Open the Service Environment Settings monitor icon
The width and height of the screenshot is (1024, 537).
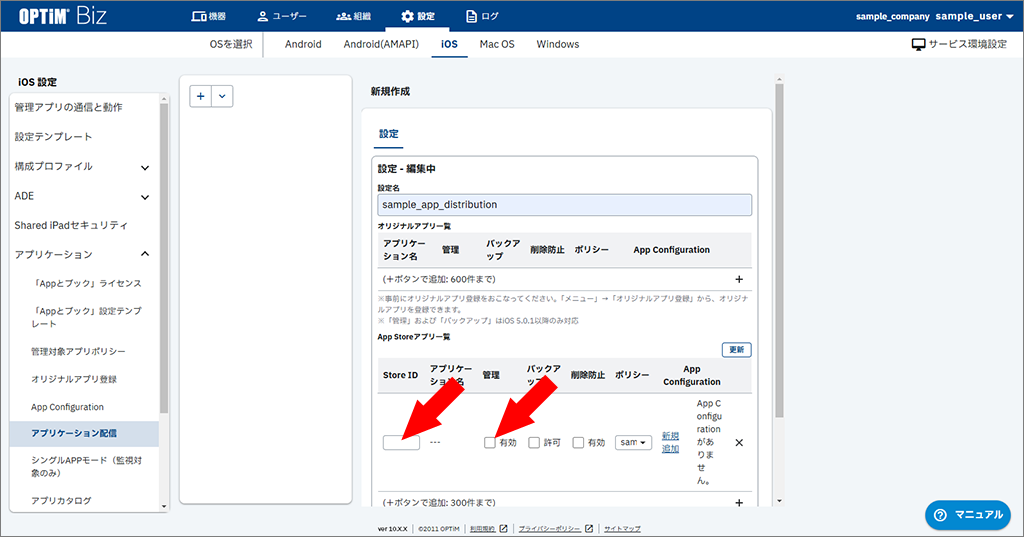tap(918, 45)
